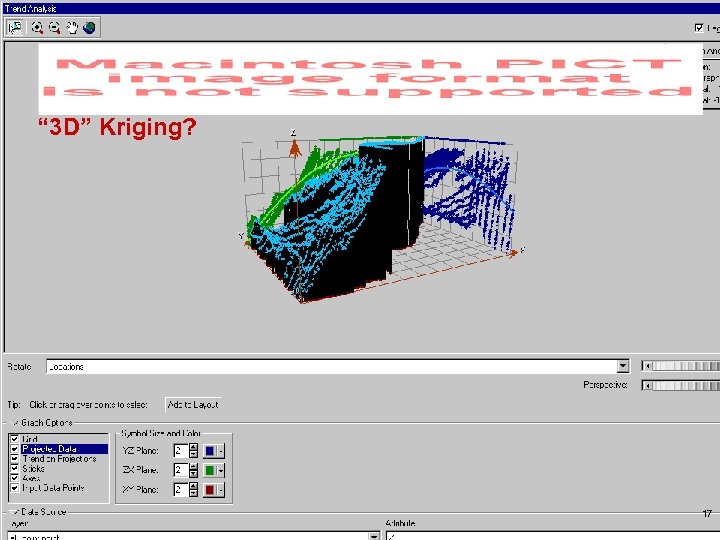Increase the XY Plane symbol size
Viewport: 720px width, 540px height.
click(x=193, y=486)
